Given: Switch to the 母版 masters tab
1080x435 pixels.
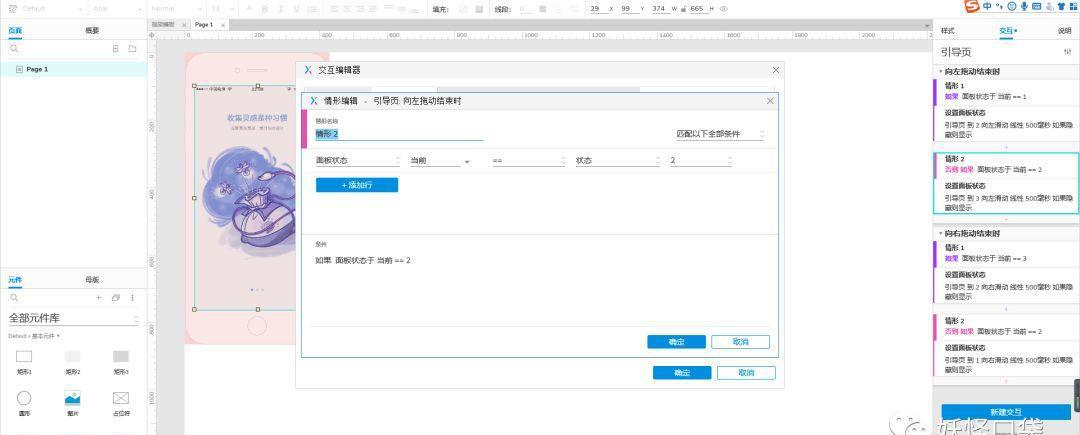Looking at the screenshot, I should click(x=92, y=280).
